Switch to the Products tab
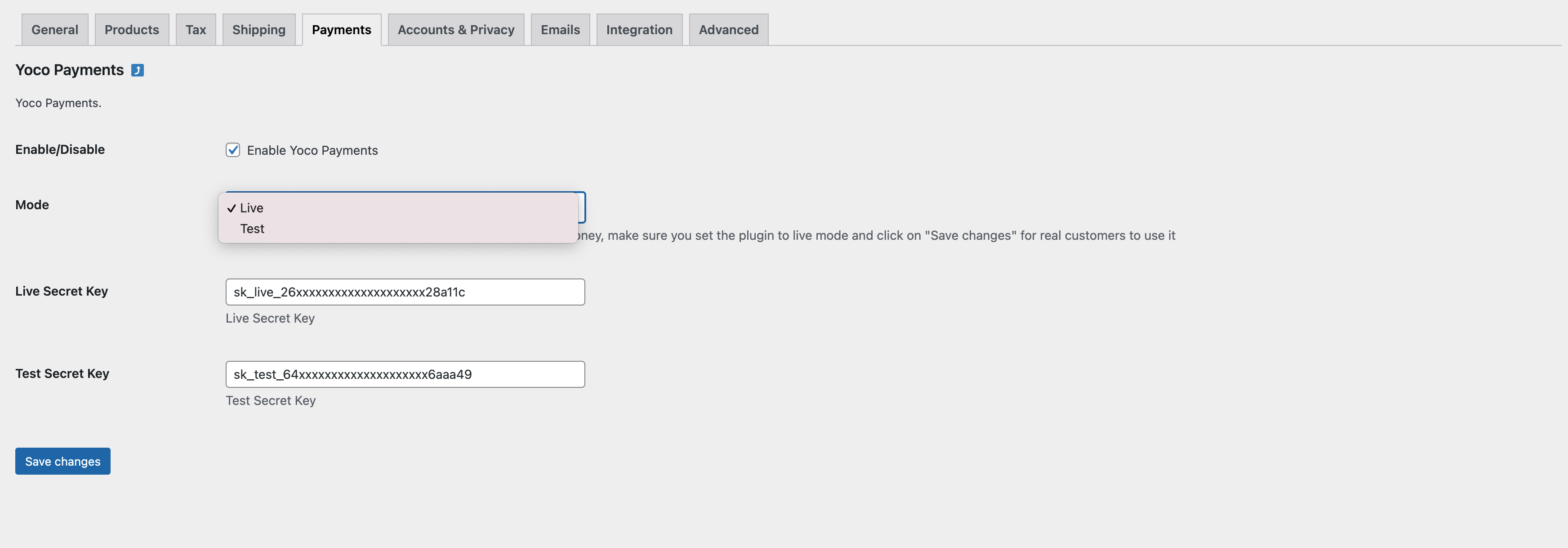This screenshot has width=1568, height=548. coord(131,30)
